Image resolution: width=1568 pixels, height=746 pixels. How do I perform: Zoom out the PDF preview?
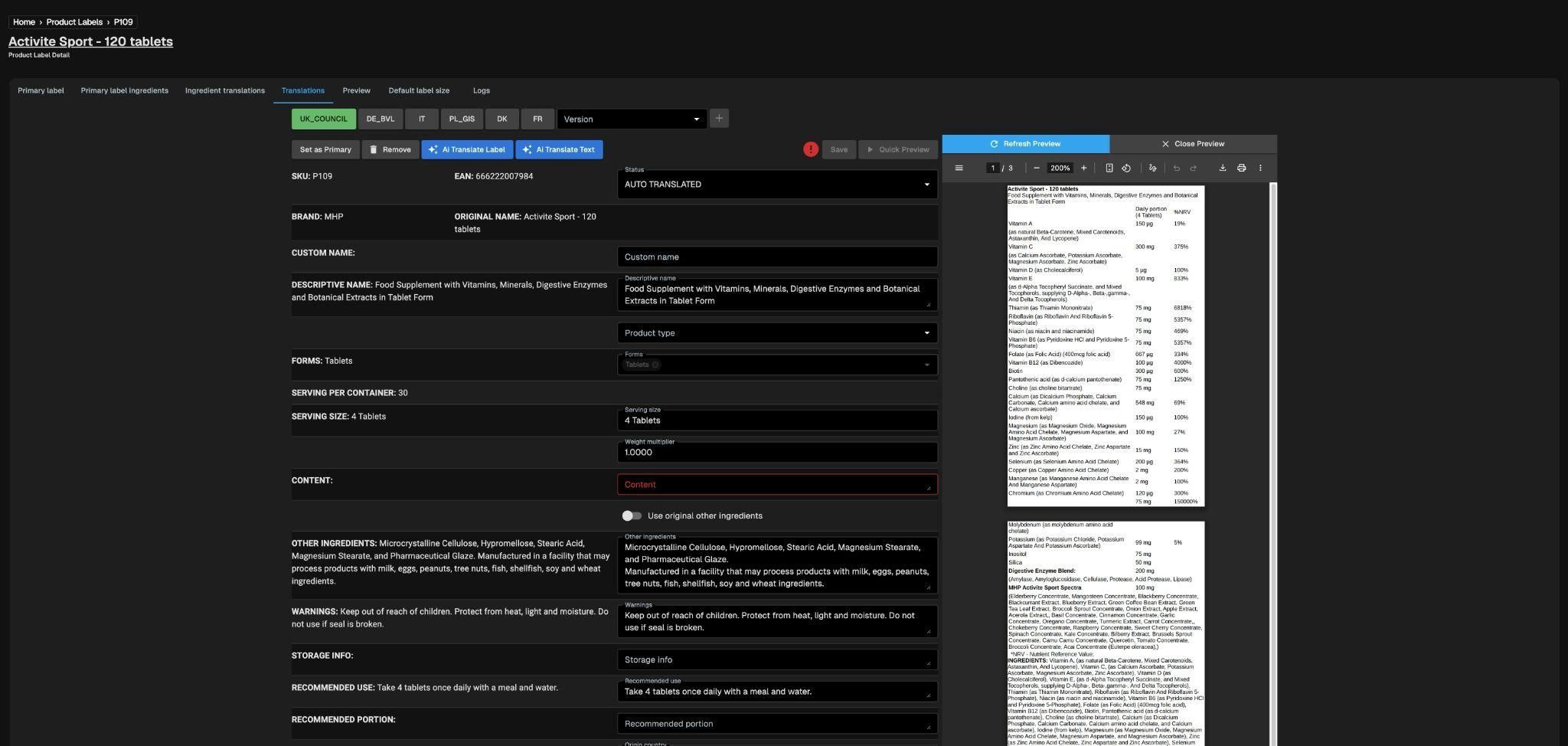coord(1036,168)
